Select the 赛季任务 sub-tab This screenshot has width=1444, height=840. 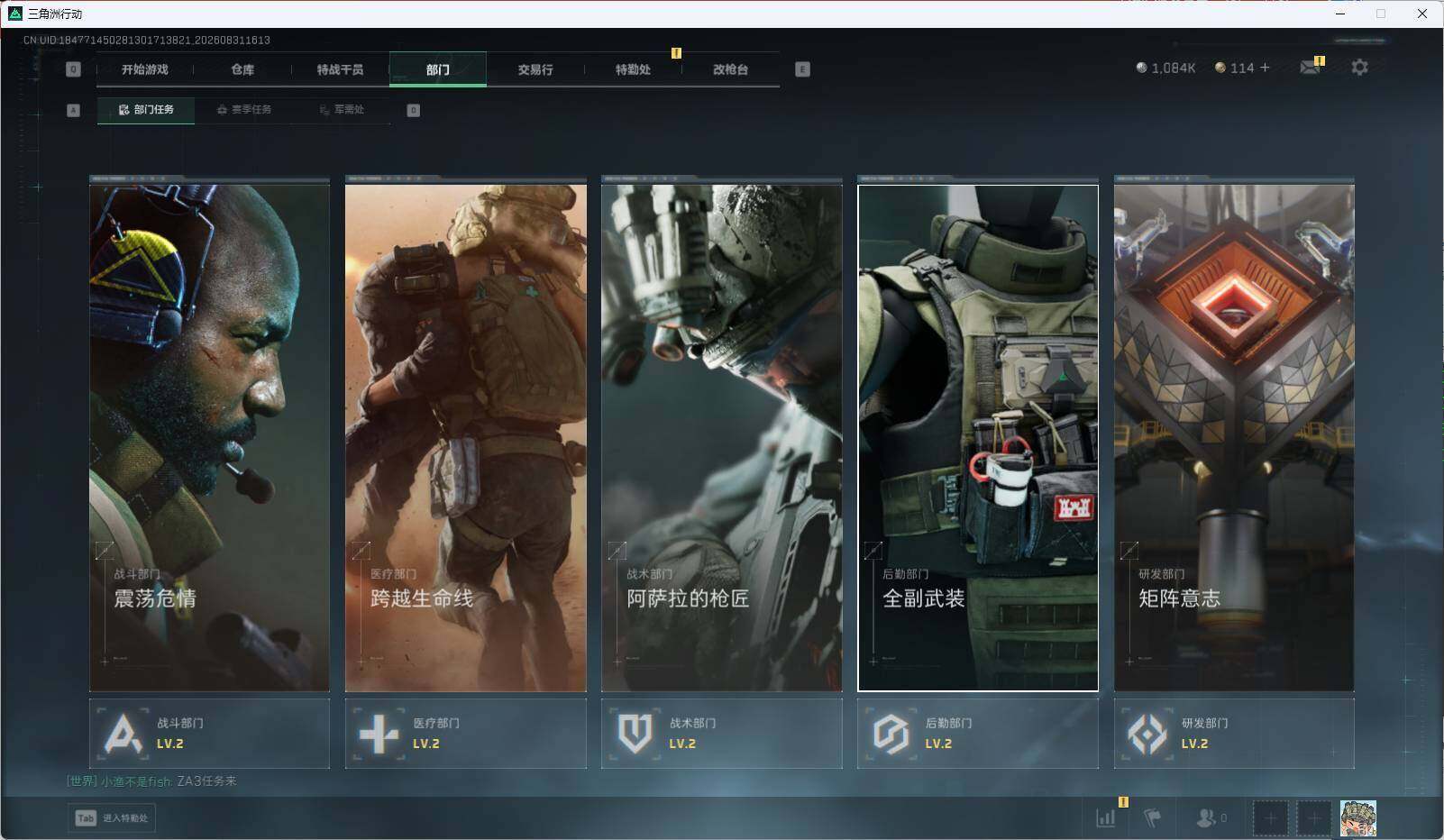pos(243,110)
